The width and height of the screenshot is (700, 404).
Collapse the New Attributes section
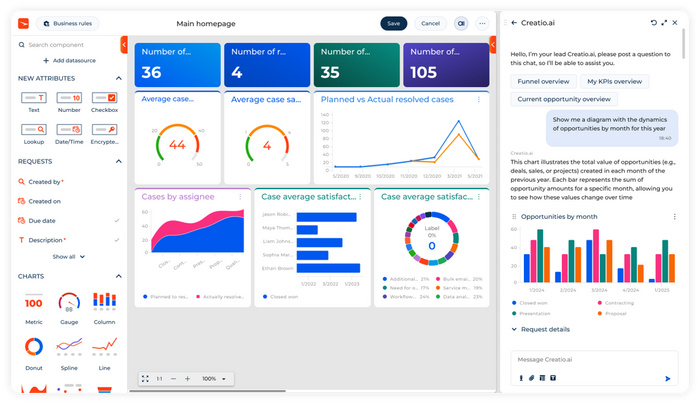pyautogui.click(x=118, y=78)
